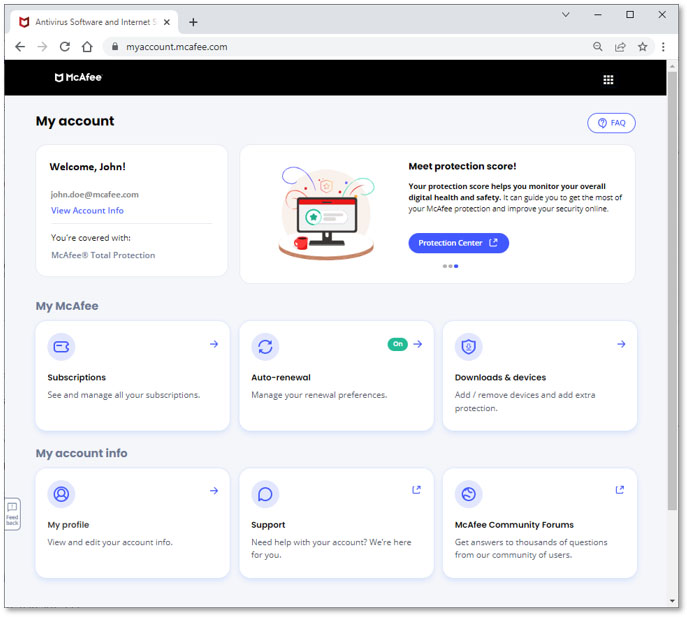Screen dimensions: 687x617
Task: Toggle the Auto-renewal On switch
Action: (x=398, y=344)
